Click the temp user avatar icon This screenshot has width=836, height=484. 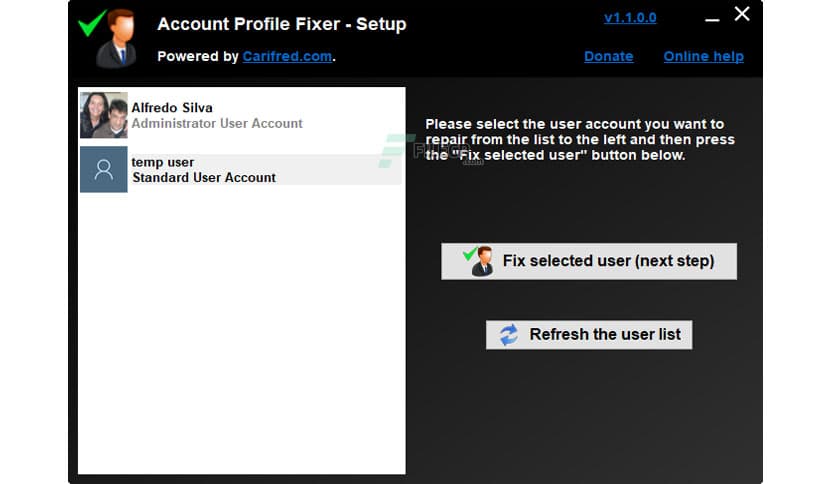pos(104,170)
